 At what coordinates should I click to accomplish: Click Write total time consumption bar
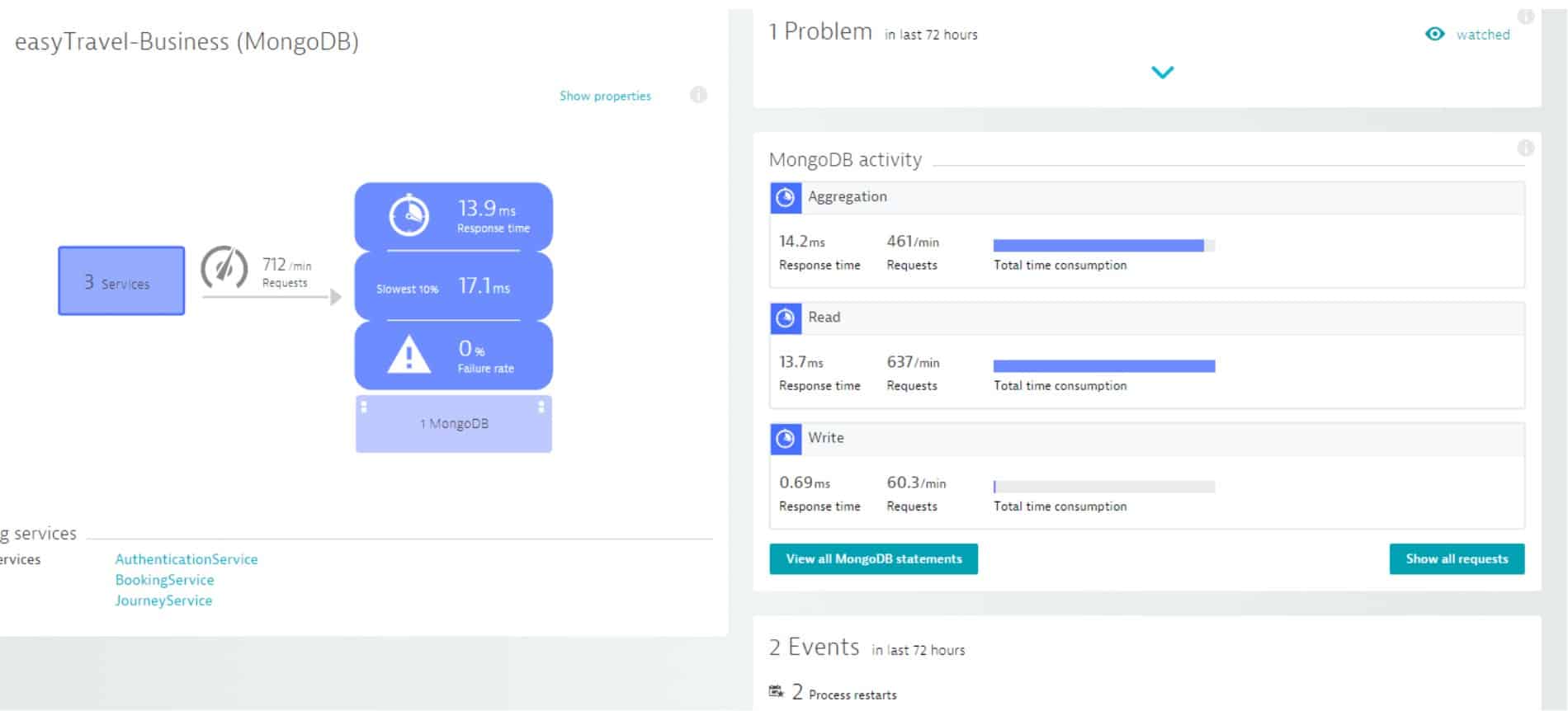coord(1104,487)
